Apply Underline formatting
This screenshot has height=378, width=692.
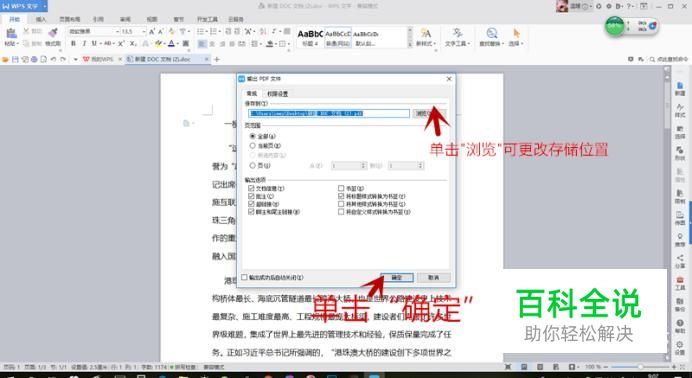click(x=94, y=44)
